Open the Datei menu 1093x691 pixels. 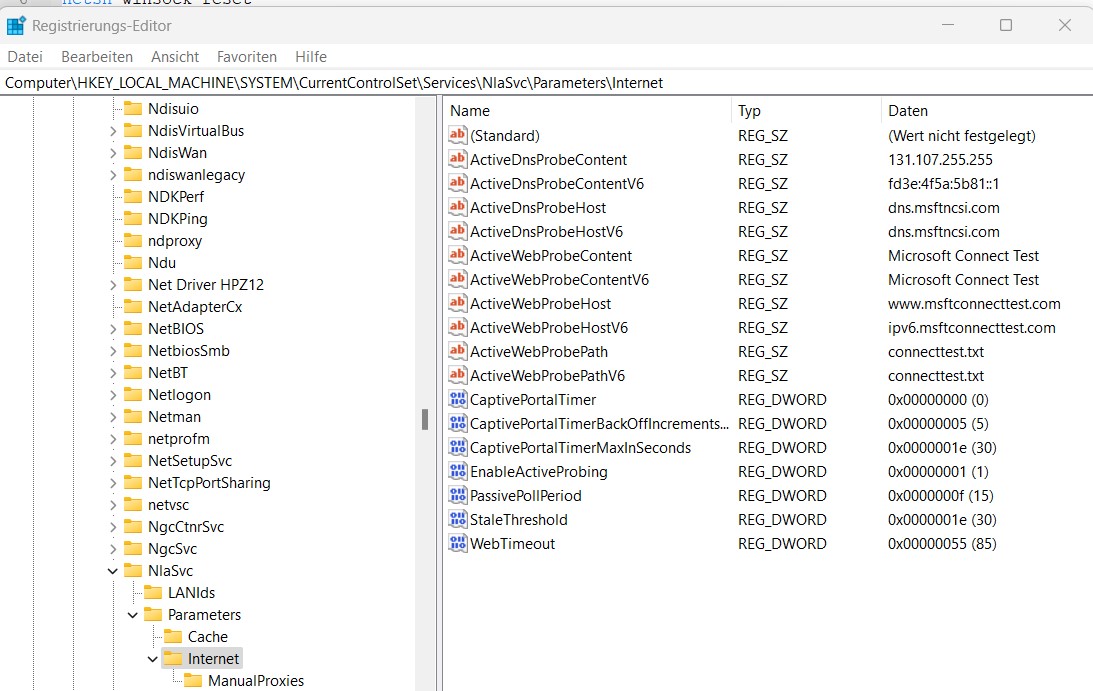pyautogui.click(x=25, y=56)
